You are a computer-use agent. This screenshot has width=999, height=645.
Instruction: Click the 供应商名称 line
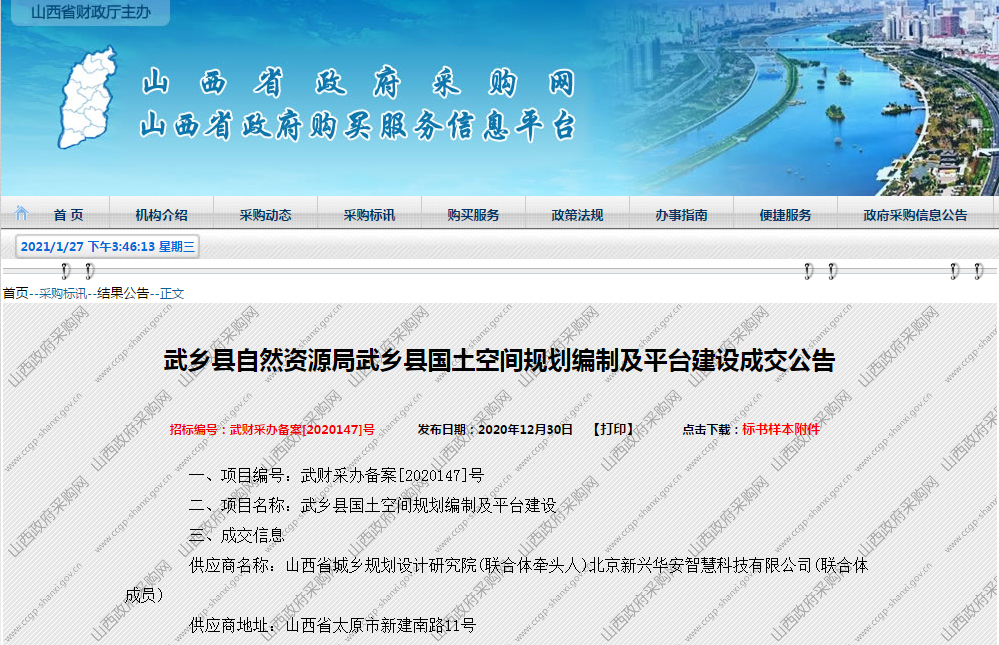point(497,580)
